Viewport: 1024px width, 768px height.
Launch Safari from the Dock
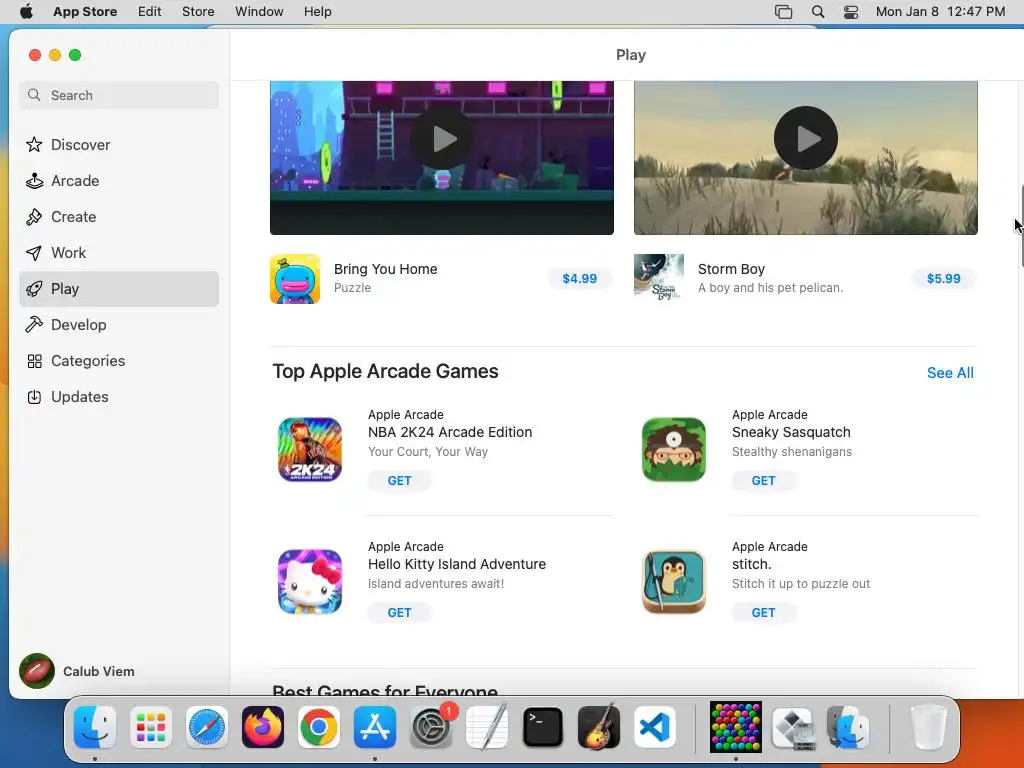coord(207,727)
